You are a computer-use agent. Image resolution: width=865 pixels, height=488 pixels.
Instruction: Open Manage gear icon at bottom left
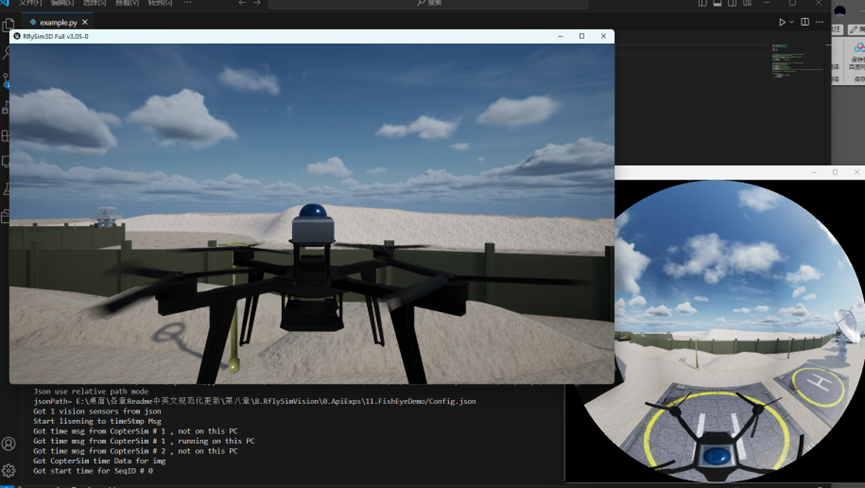(8, 470)
